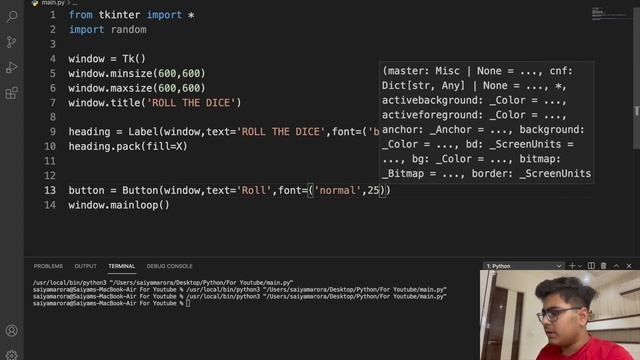
Task: Switch to the PROBLEMS tab
Action: point(48,266)
